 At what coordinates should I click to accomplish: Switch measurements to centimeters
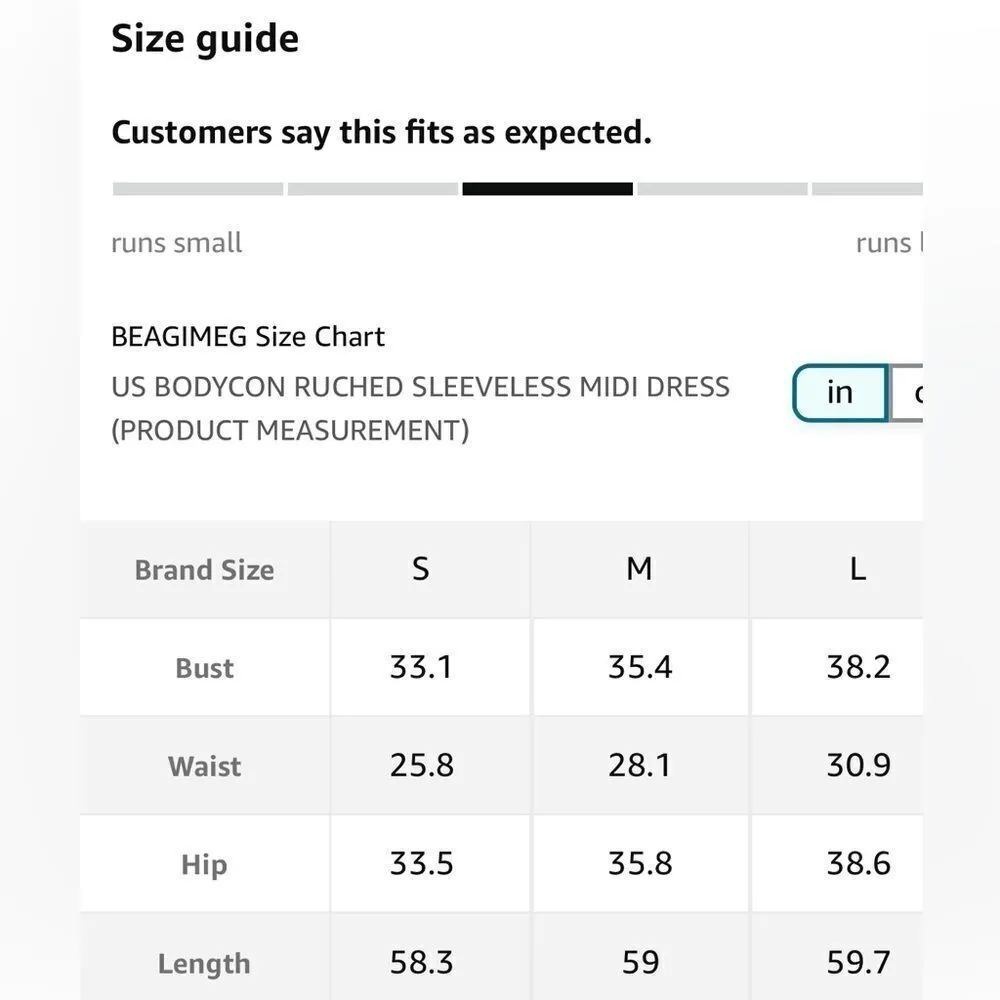(x=913, y=393)
